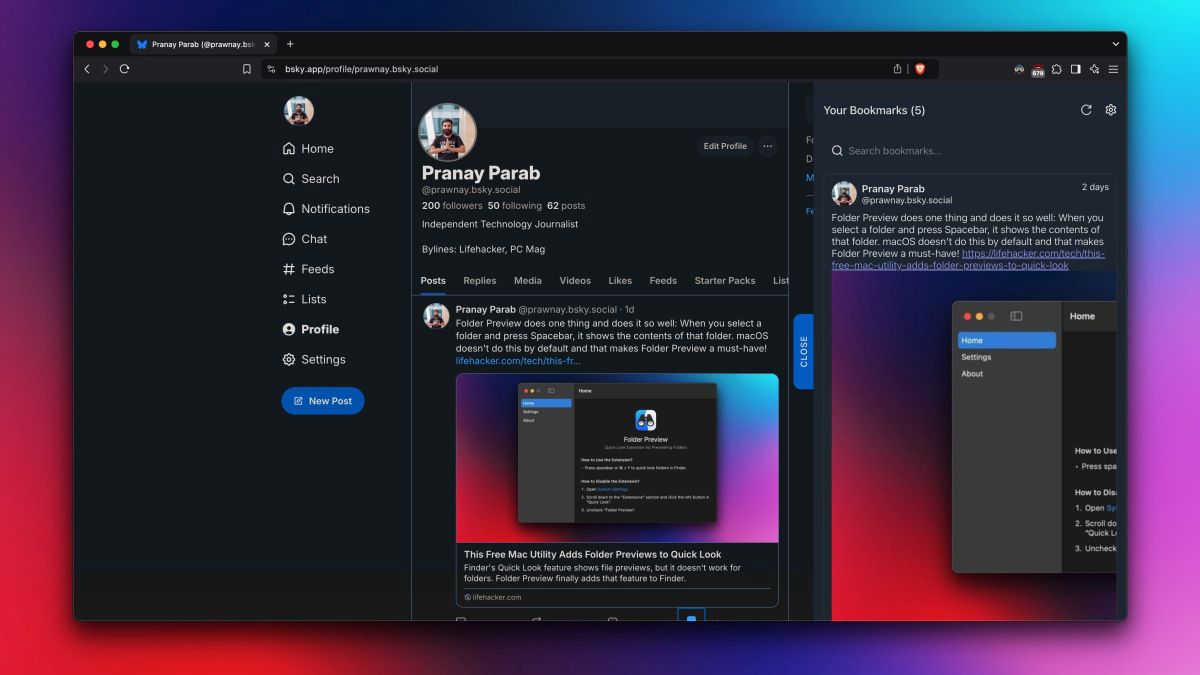
Task: Click the bookmarked post's author avatar
Action: (844, 194)
